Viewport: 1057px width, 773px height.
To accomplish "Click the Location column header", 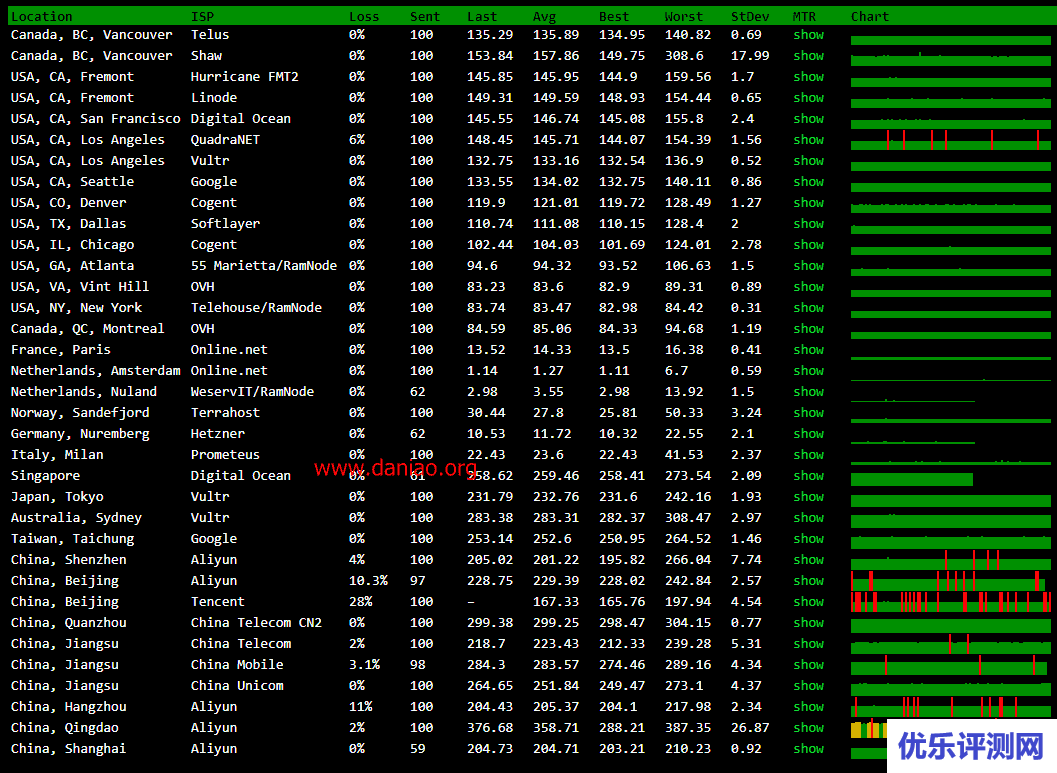I will (42, 16).
